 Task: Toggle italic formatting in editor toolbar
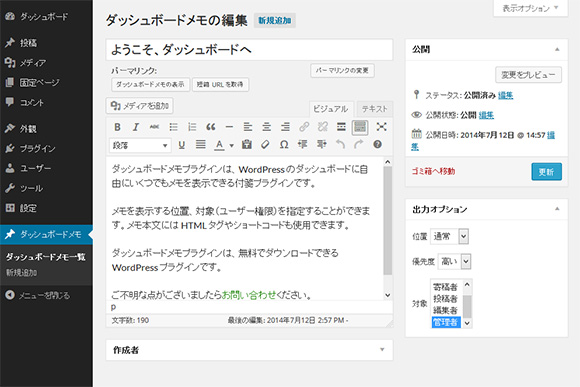pos(136,127)
